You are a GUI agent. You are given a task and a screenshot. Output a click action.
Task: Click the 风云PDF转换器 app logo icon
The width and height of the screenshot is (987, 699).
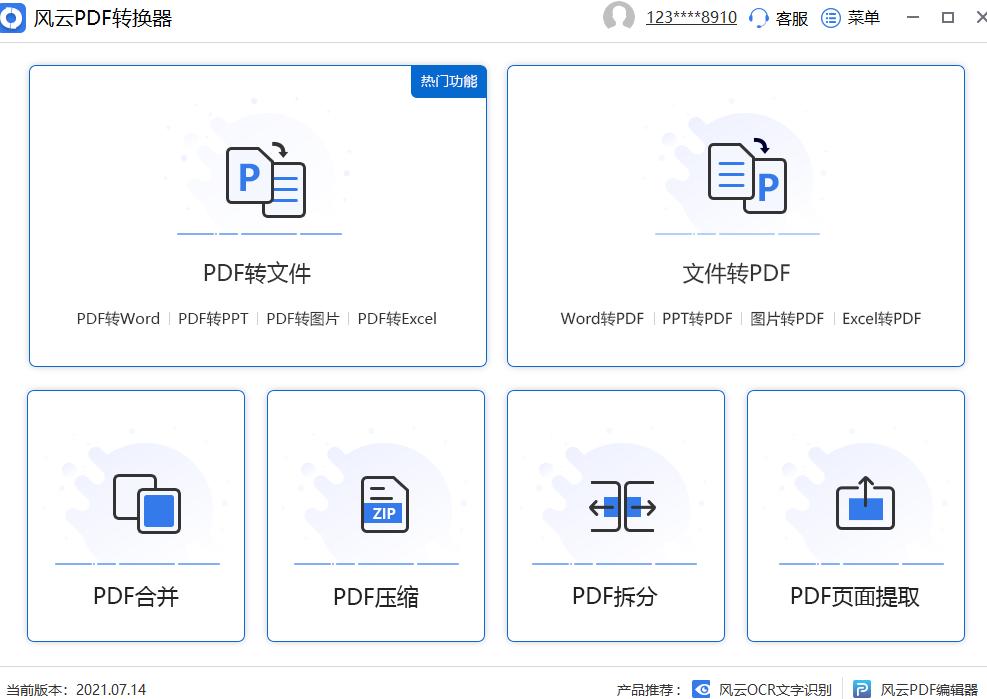[13, 17]
